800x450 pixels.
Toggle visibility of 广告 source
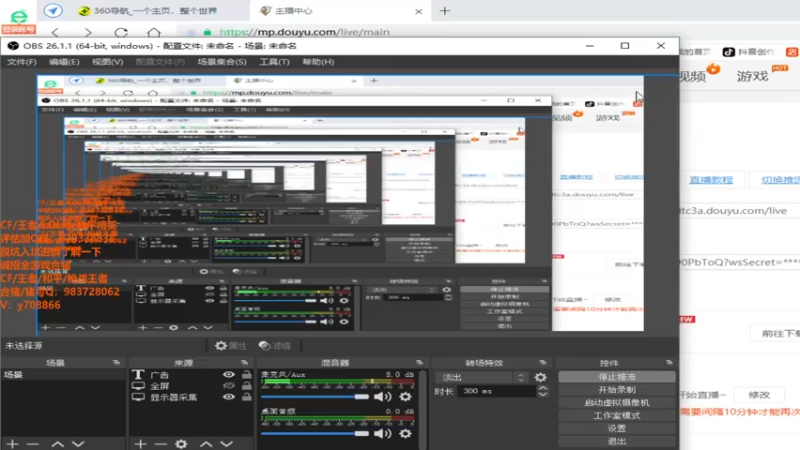pos(229,374)
